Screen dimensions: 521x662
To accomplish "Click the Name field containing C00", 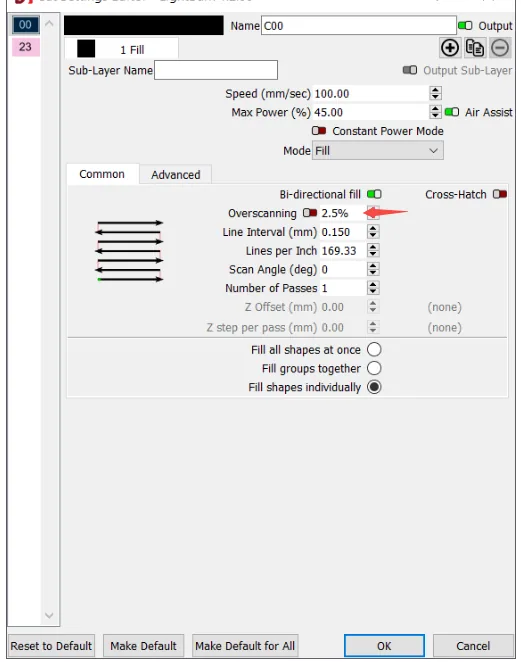I will click(358, 26).
